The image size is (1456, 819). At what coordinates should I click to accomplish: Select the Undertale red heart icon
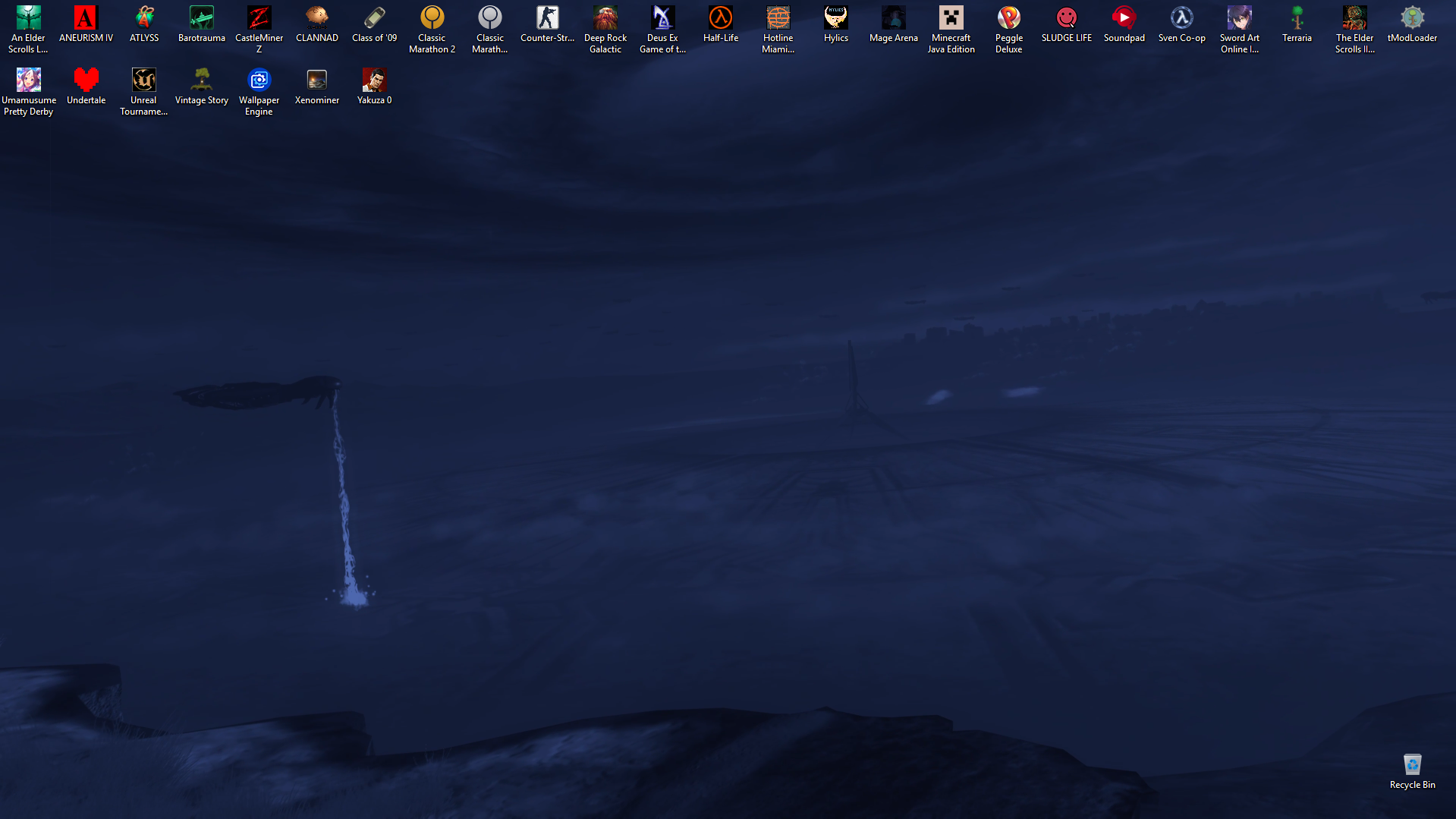[x=86, y=87]
